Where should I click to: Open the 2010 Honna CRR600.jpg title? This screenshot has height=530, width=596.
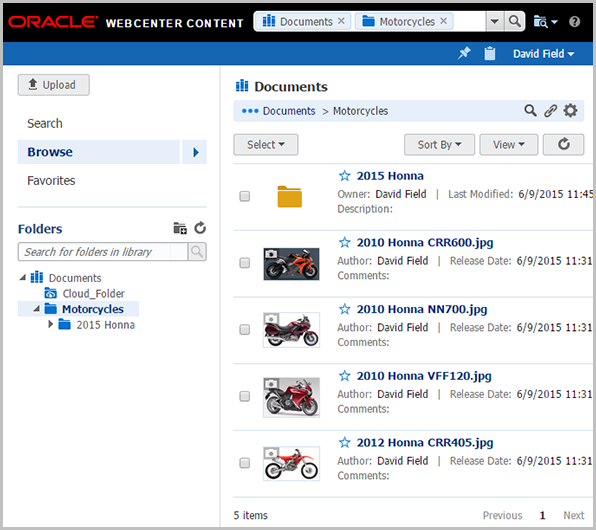tap(425, 243)
